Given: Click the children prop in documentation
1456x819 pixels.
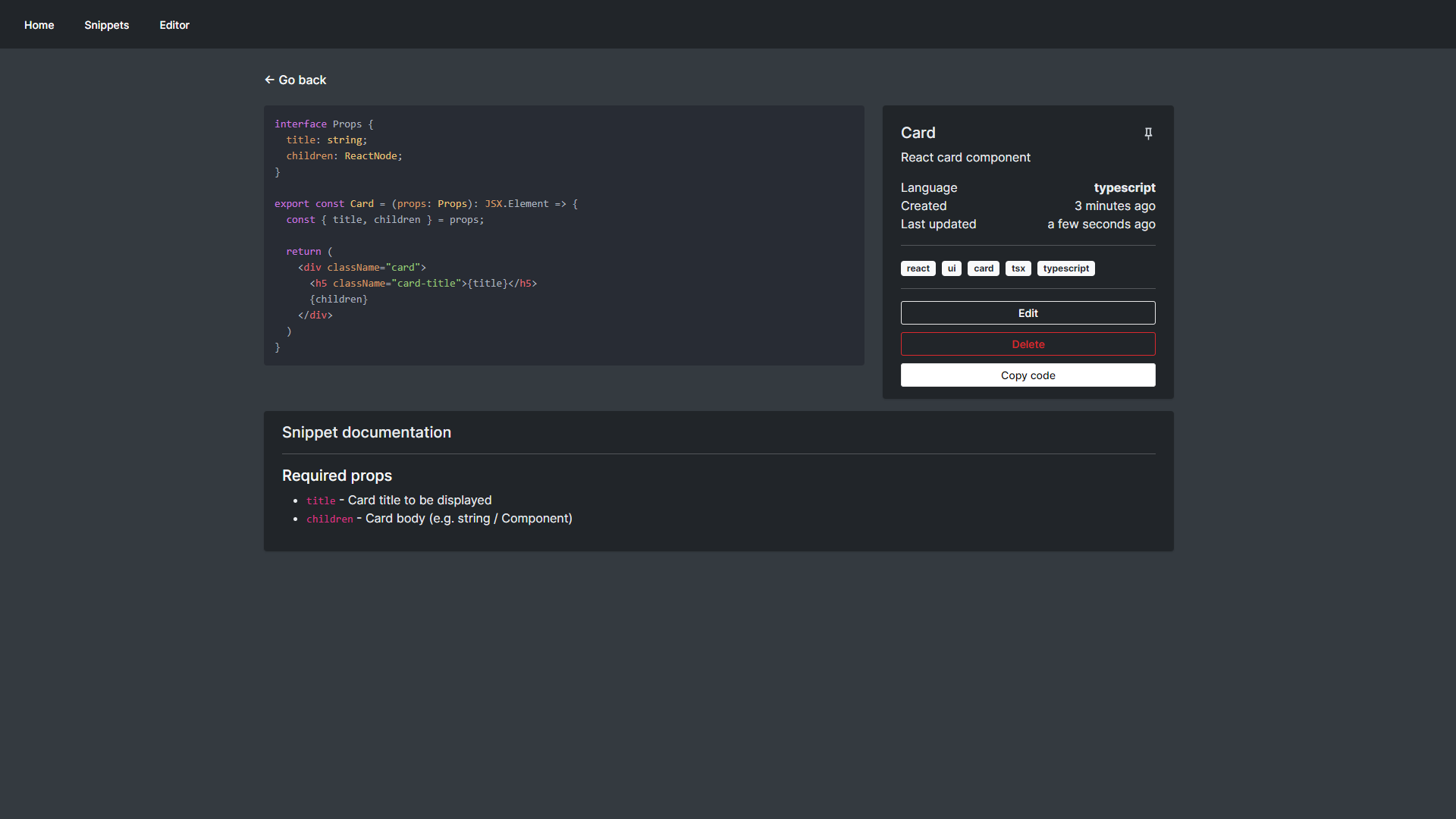Looking at the screenshot, I should [329, 519].
